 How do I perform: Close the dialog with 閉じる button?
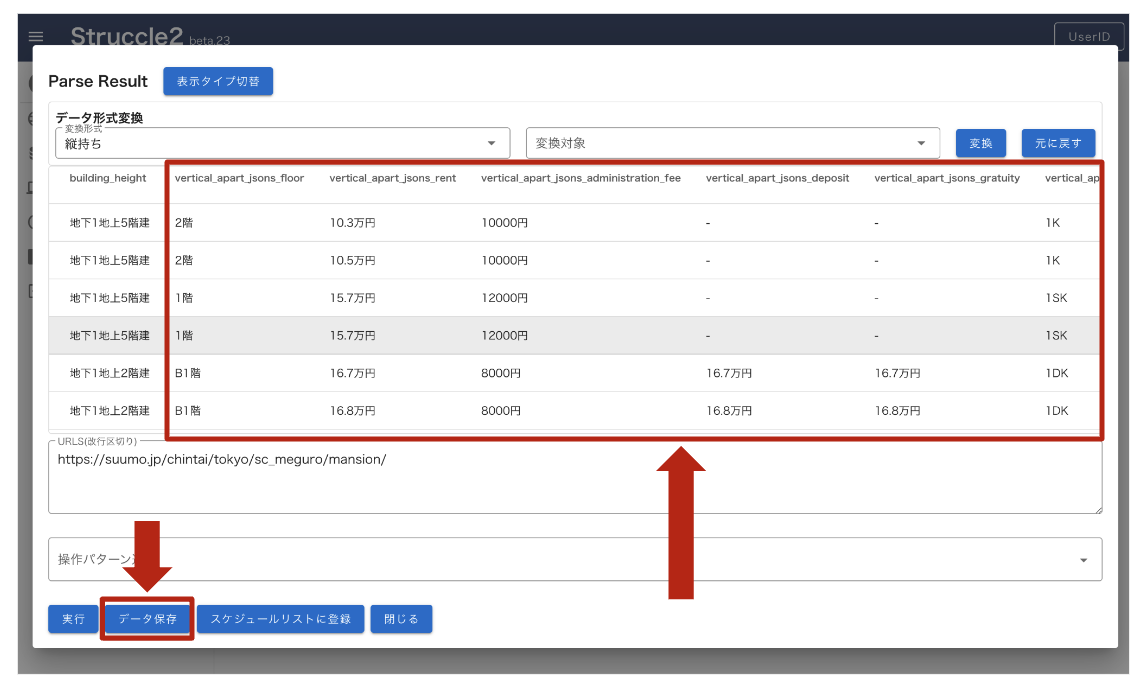[401, 619]
